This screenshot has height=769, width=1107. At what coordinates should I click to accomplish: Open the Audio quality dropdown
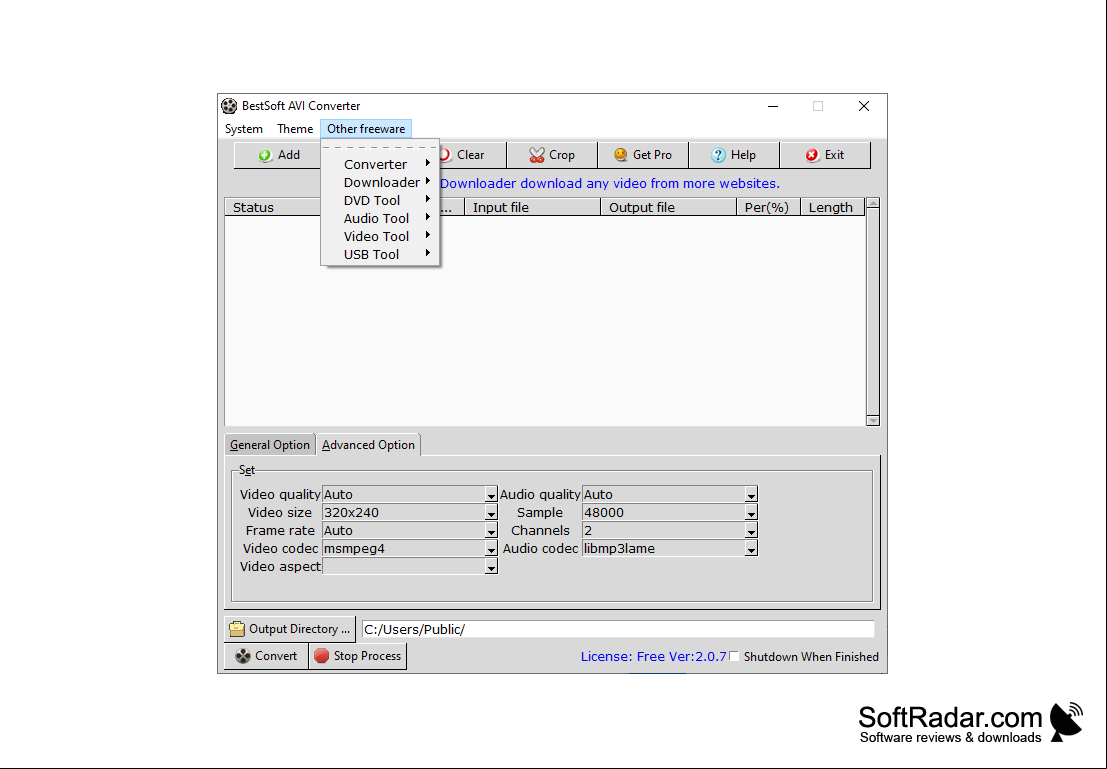(x=751, y=495)
